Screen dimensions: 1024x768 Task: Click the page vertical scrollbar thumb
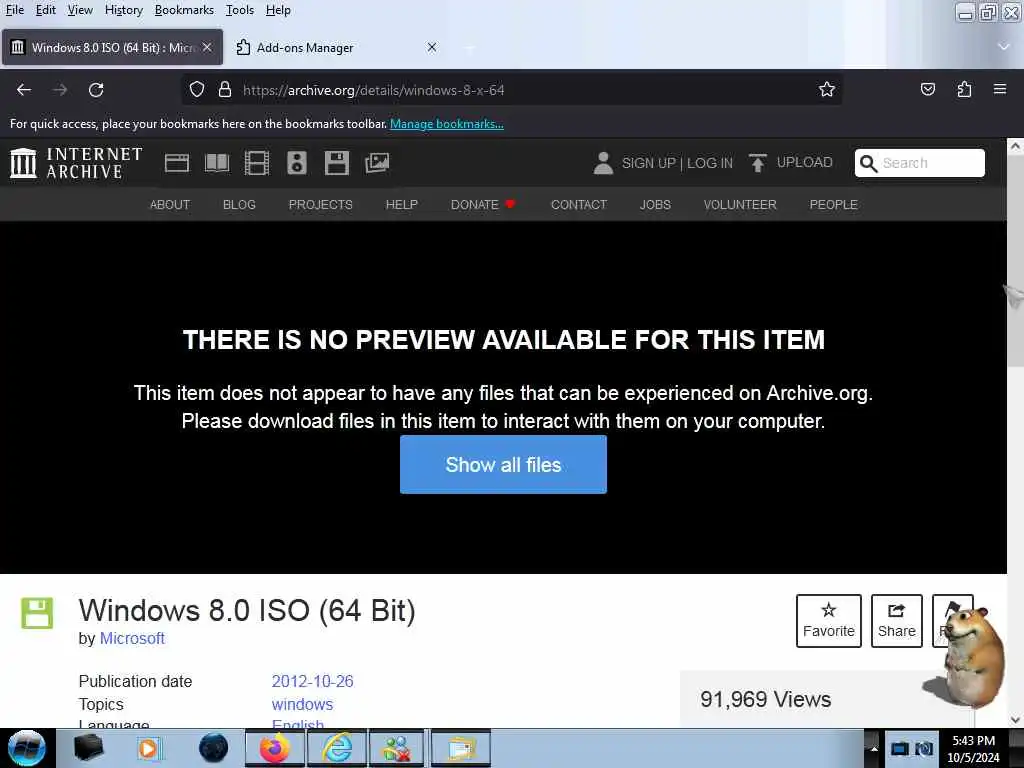tap(1016, 261)
